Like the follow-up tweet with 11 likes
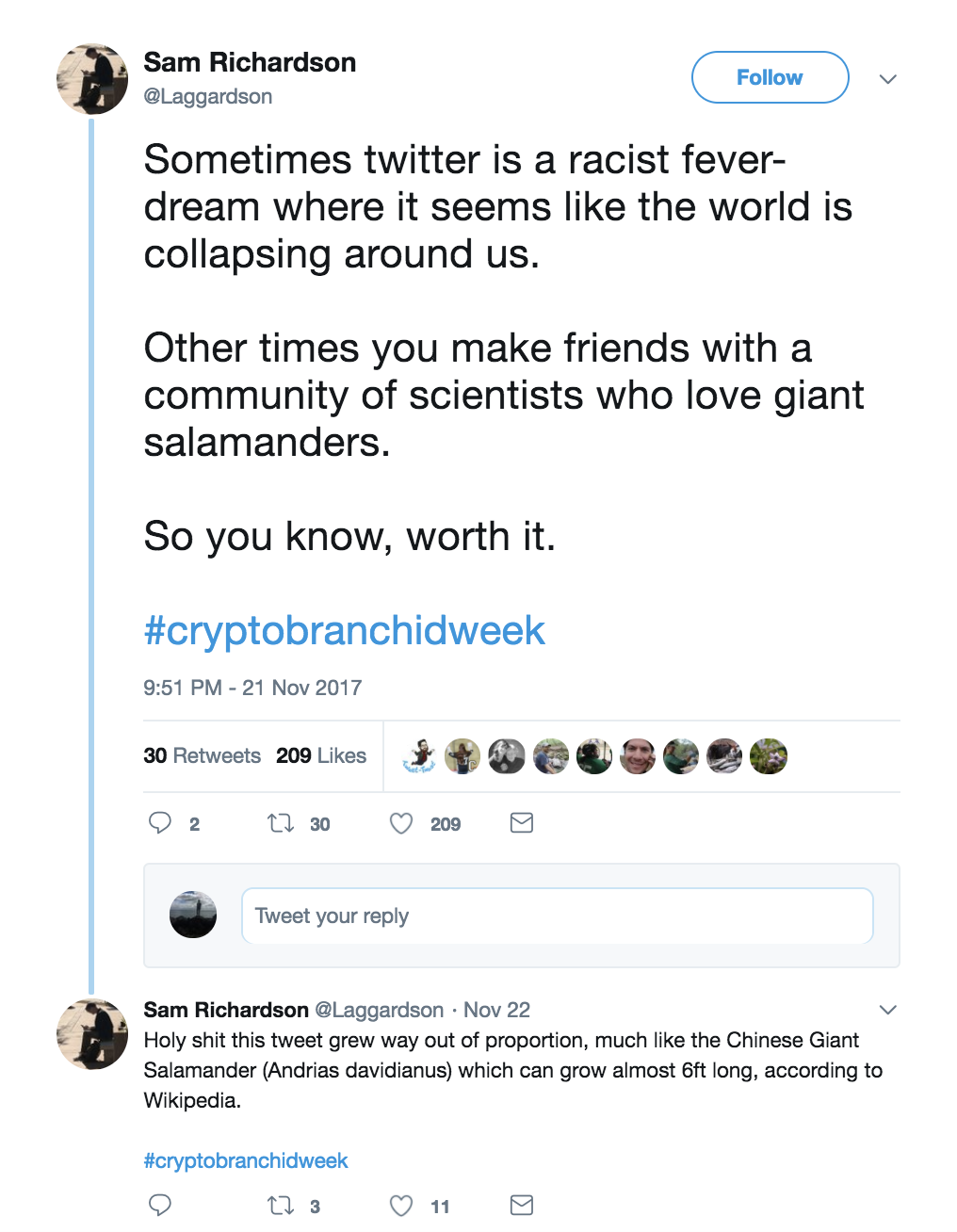957x1232 pixels. (x=401, y=1205)
